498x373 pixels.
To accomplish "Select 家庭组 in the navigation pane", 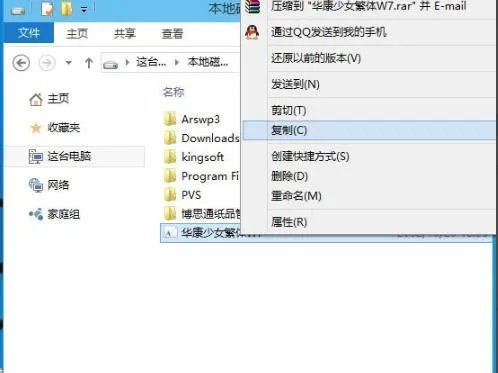I will pyautogui.click(x=63, y=214).
